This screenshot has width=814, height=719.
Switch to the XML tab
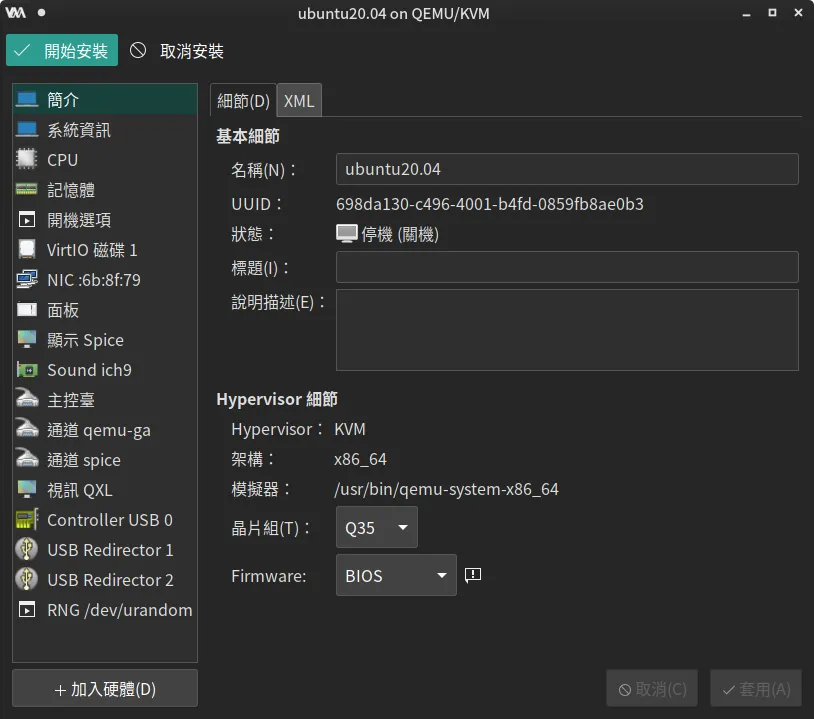click(299, 101)
